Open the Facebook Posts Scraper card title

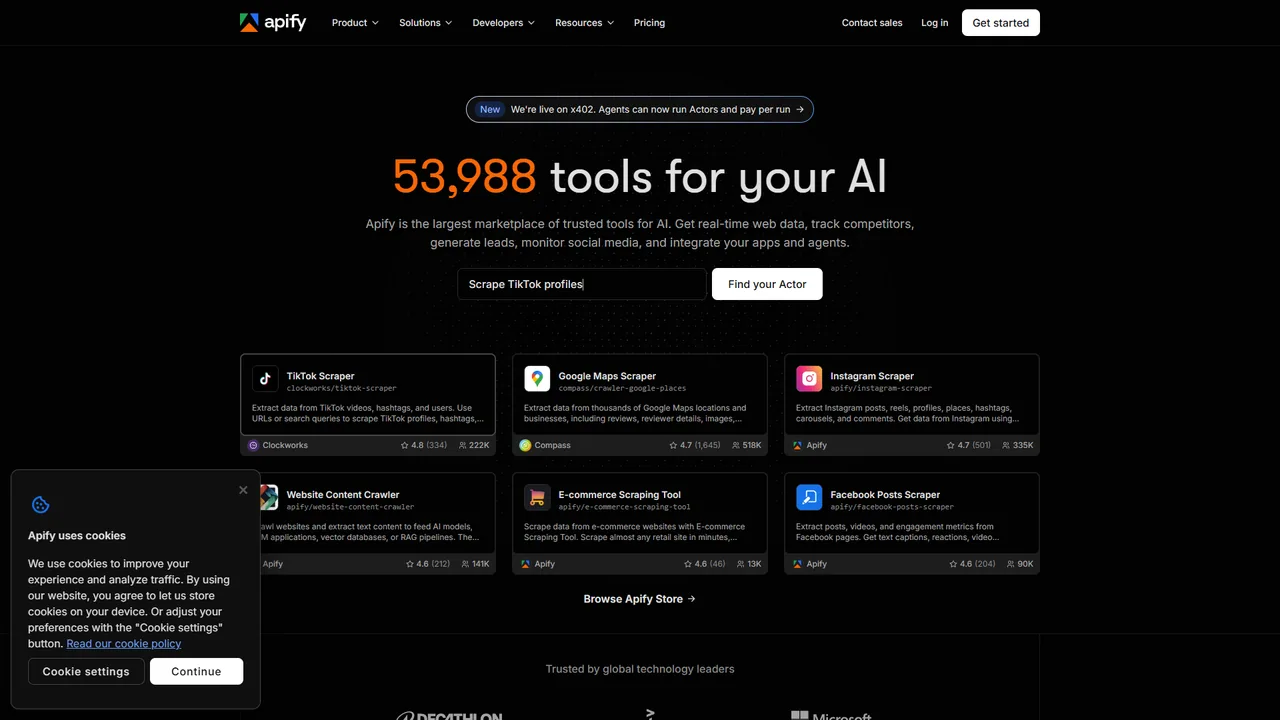click(885, 495)
